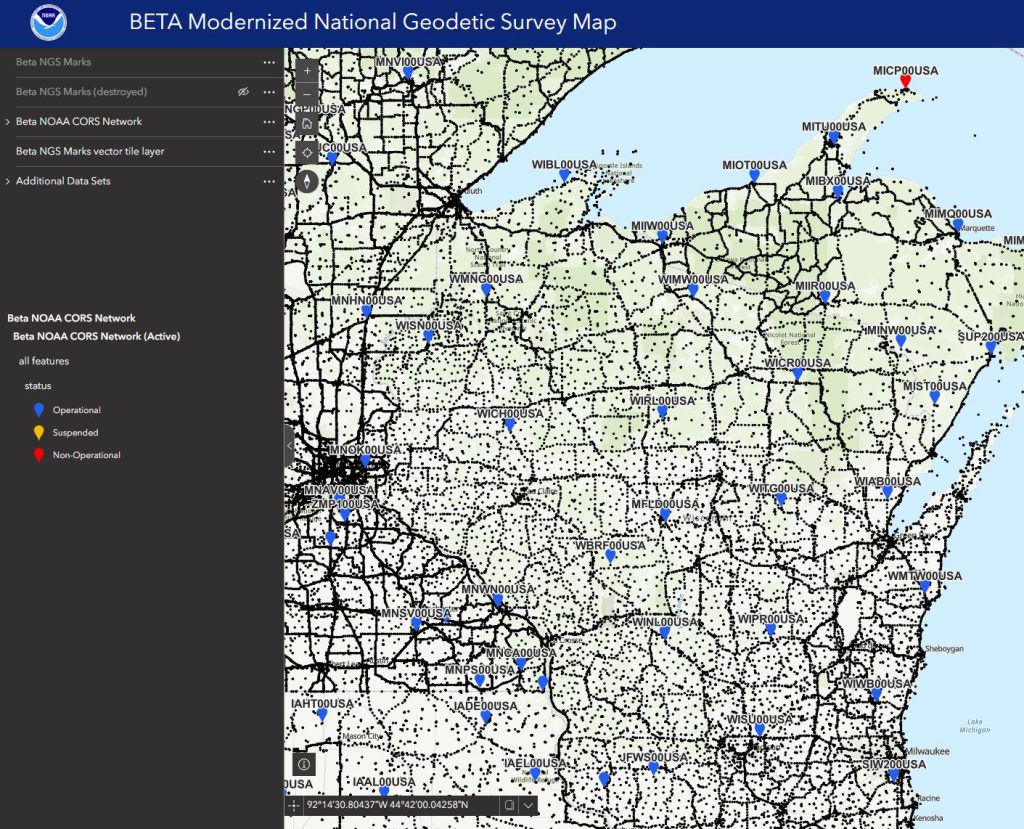Viewport: 1024px width, 829px height.
Task: Open options for Beta NOAA CORS Network layer
Action: click(x=269, y=122)
